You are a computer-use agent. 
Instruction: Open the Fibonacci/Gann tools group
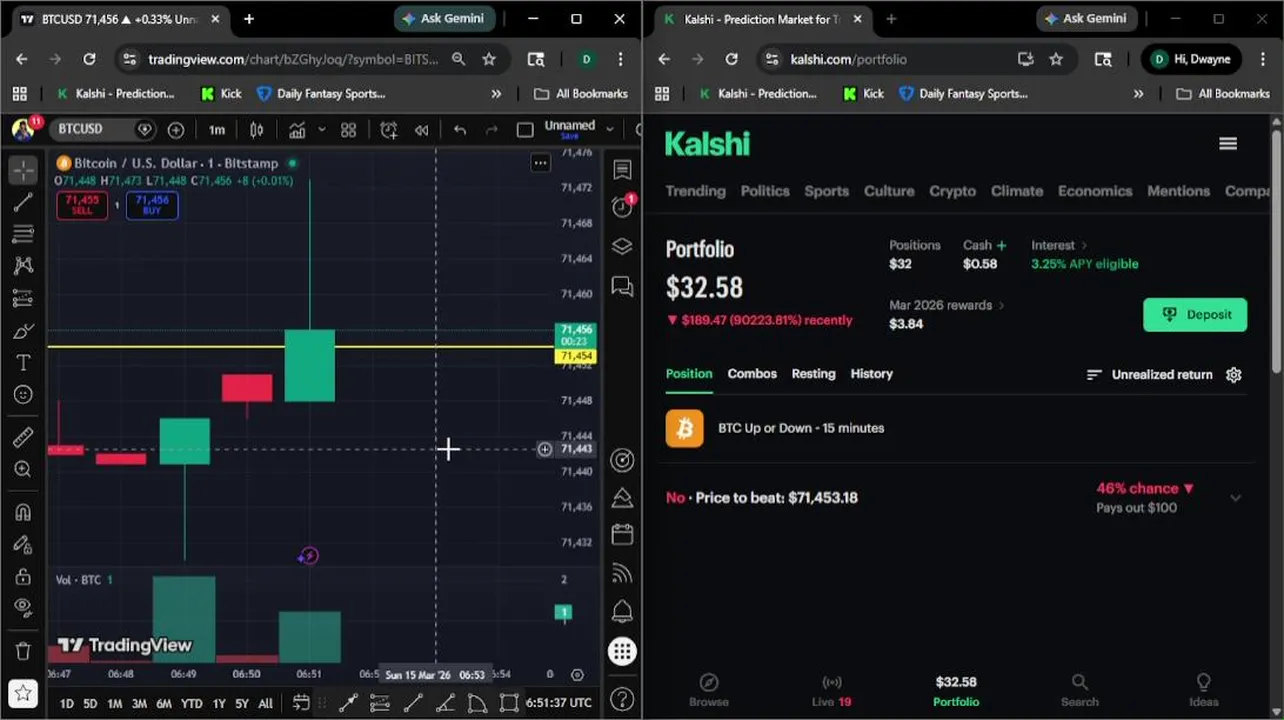[23, 234]
